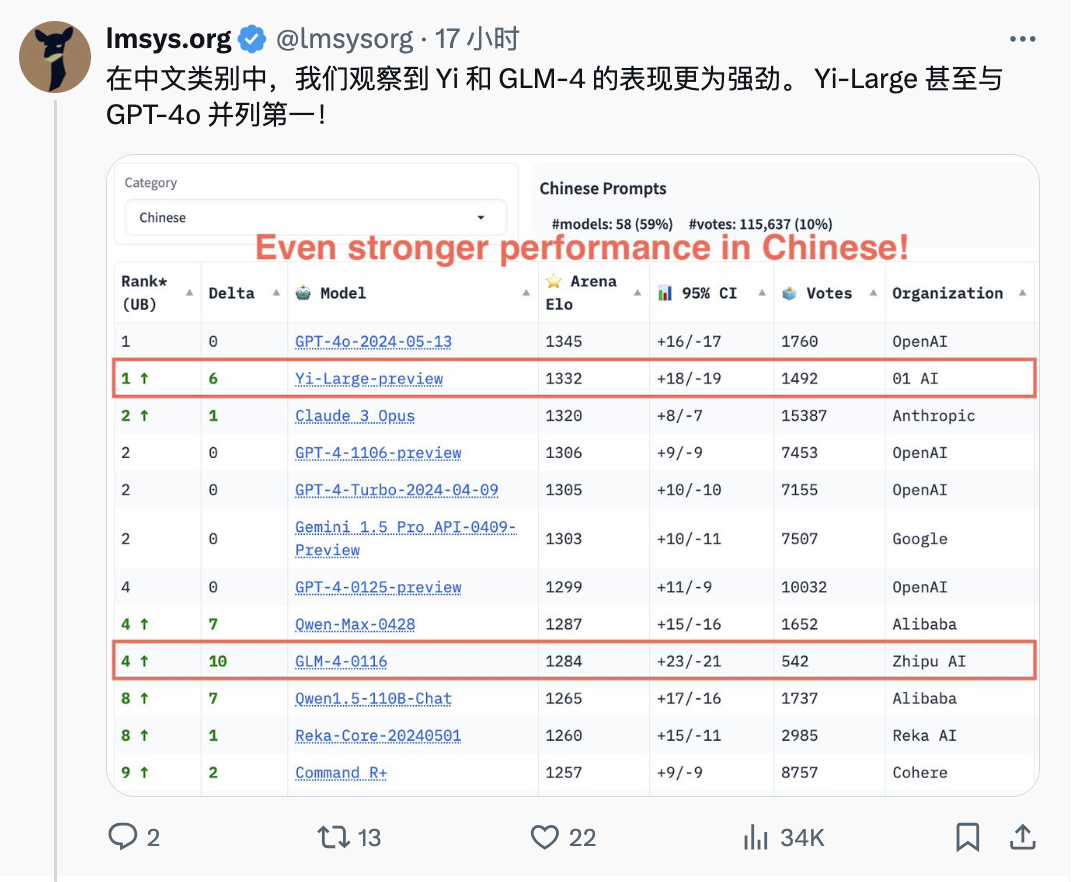1090x882 pixels.
Task: Sort by Votes column arrow
Action: 873,293
